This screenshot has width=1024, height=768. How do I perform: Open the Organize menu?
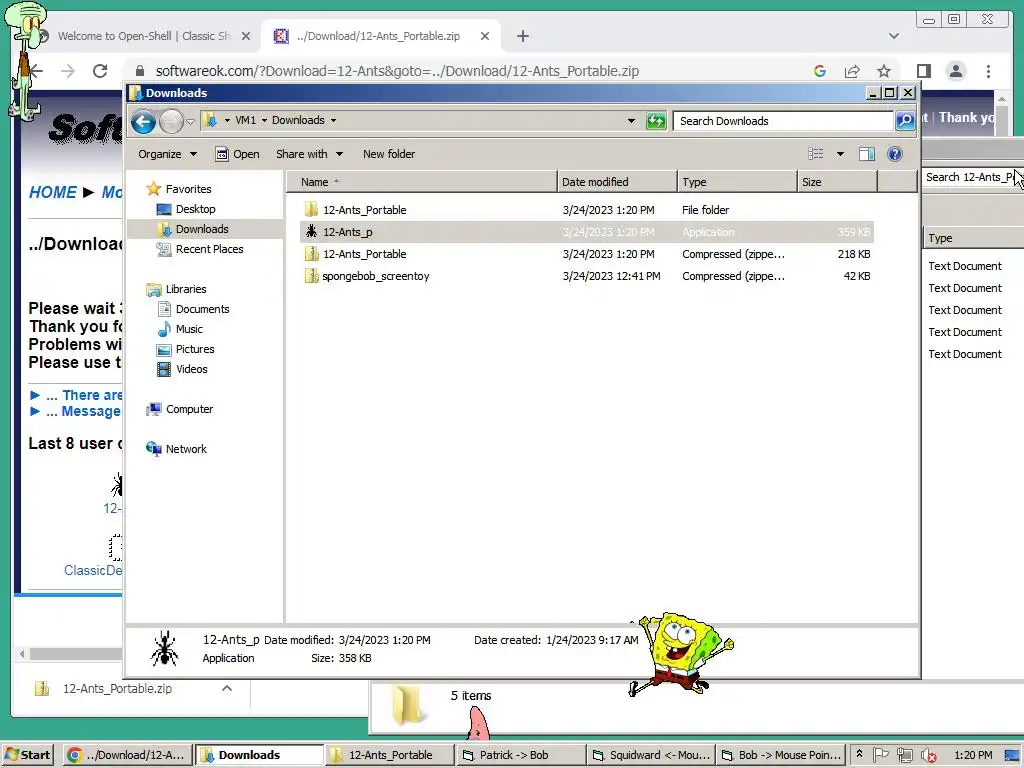pyautogui.click(x=167, y=154)
